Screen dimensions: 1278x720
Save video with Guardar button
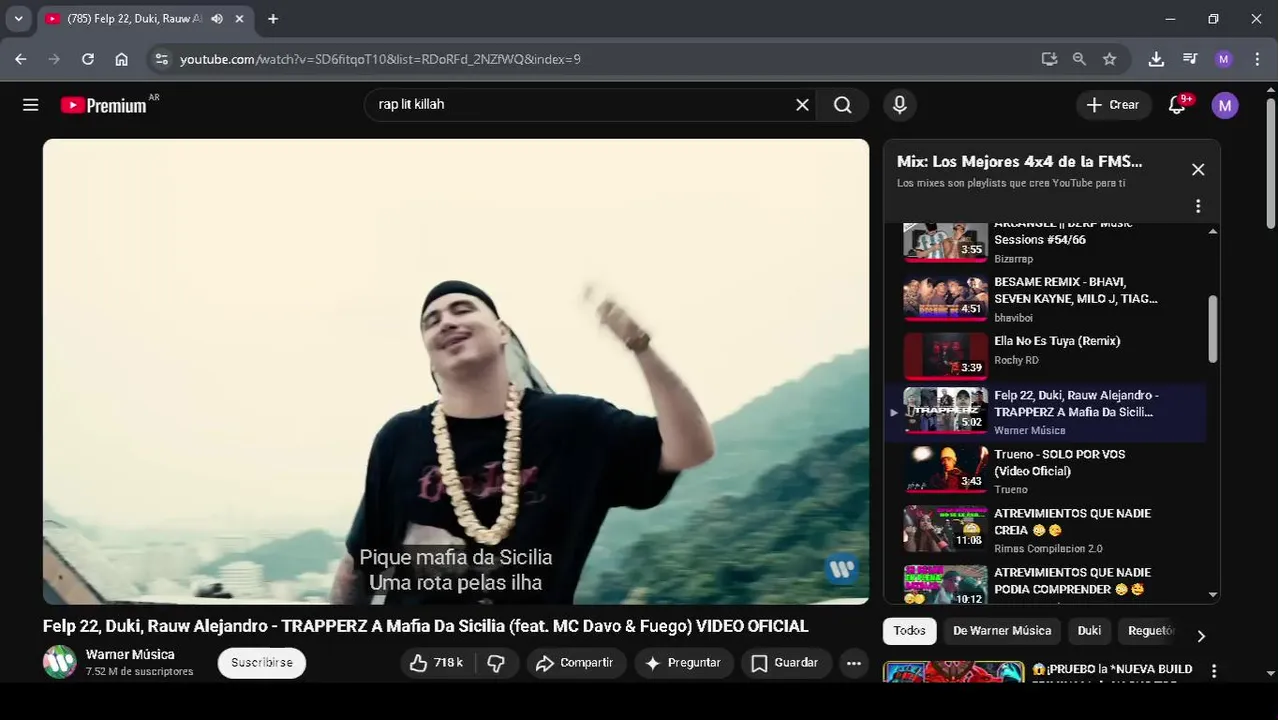[786, 663]
